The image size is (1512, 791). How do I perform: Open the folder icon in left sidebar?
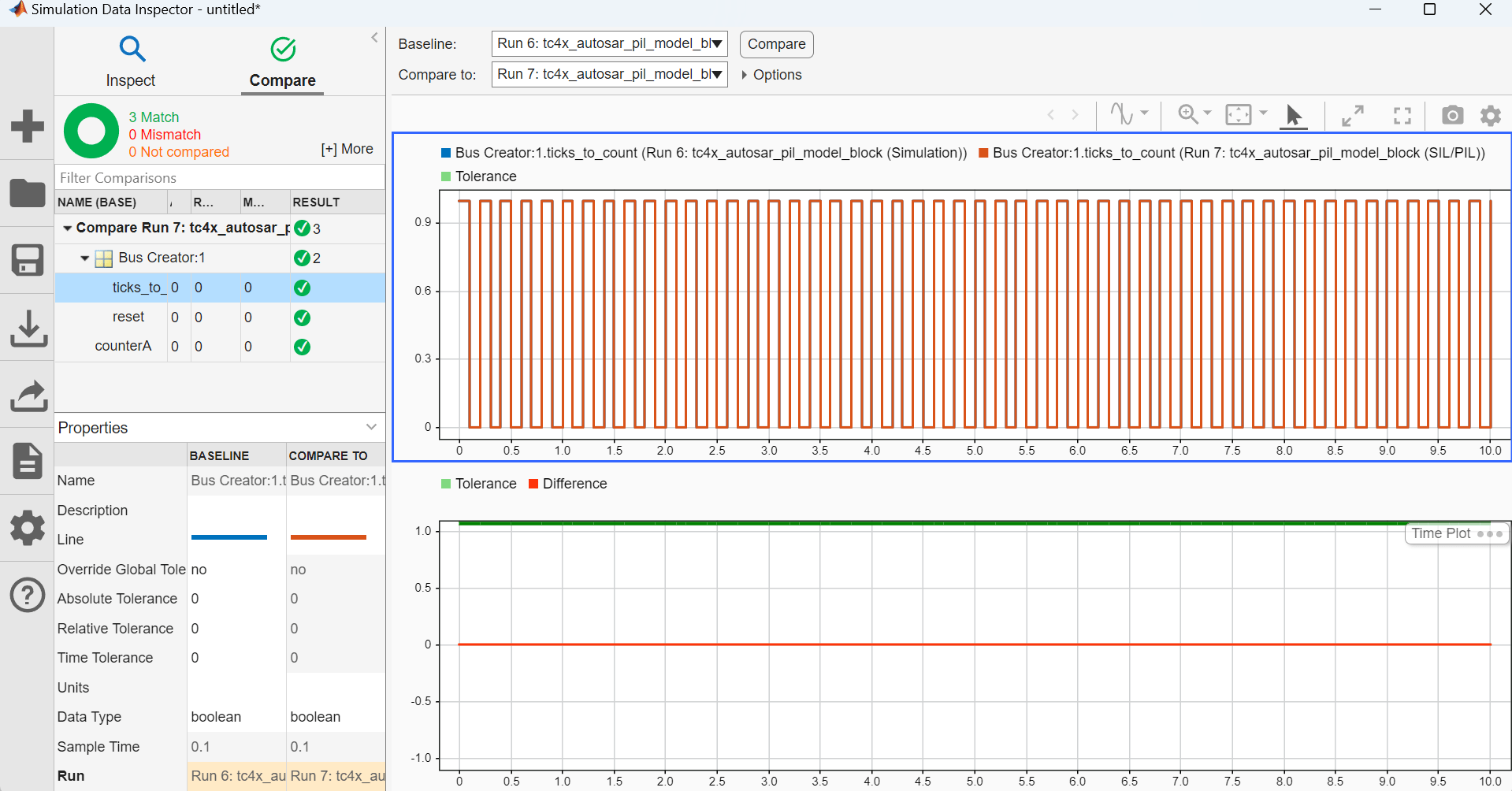click(28, 193)
